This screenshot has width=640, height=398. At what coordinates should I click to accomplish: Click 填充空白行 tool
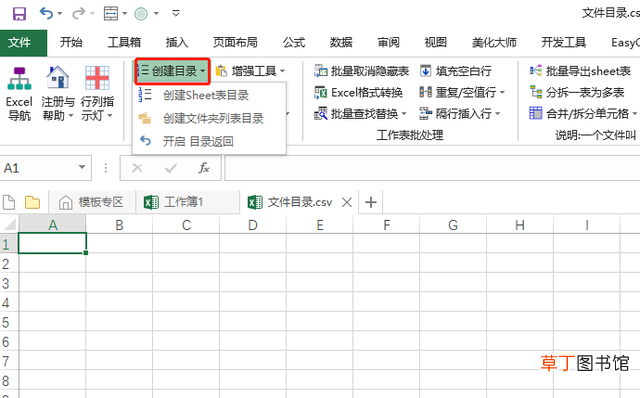456,71
